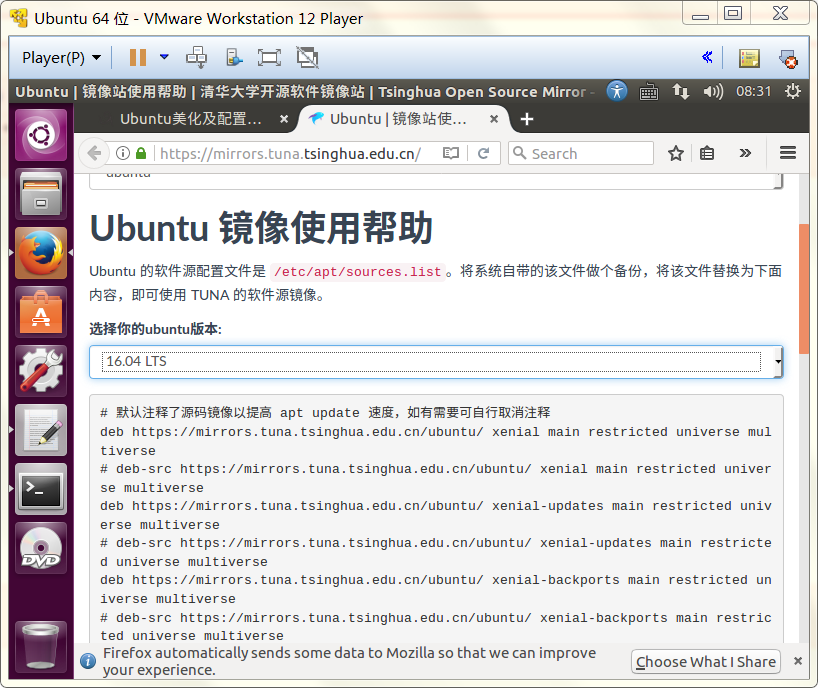The width and height of the screenshot is (818, 688).
Task: Click the Firefox icon in the launcher
Action: [41, 253]
